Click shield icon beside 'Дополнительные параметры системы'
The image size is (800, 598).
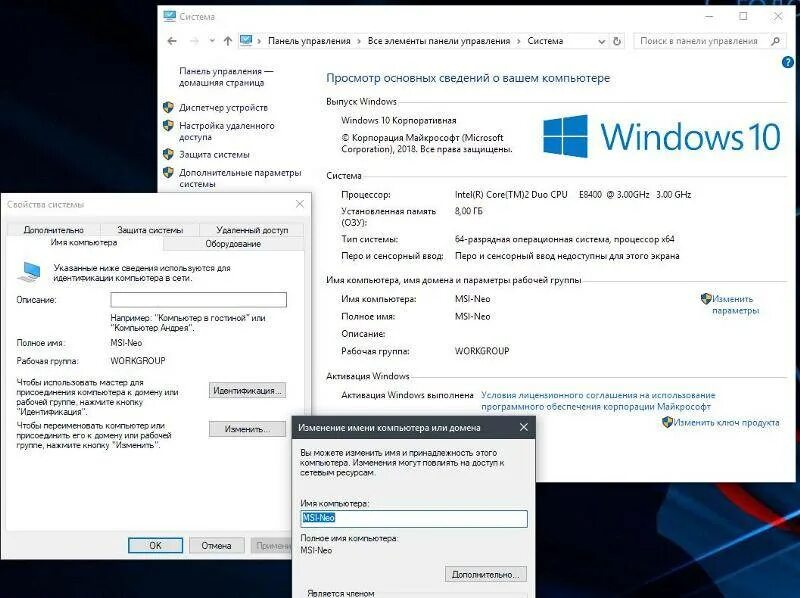coord(168,172)
